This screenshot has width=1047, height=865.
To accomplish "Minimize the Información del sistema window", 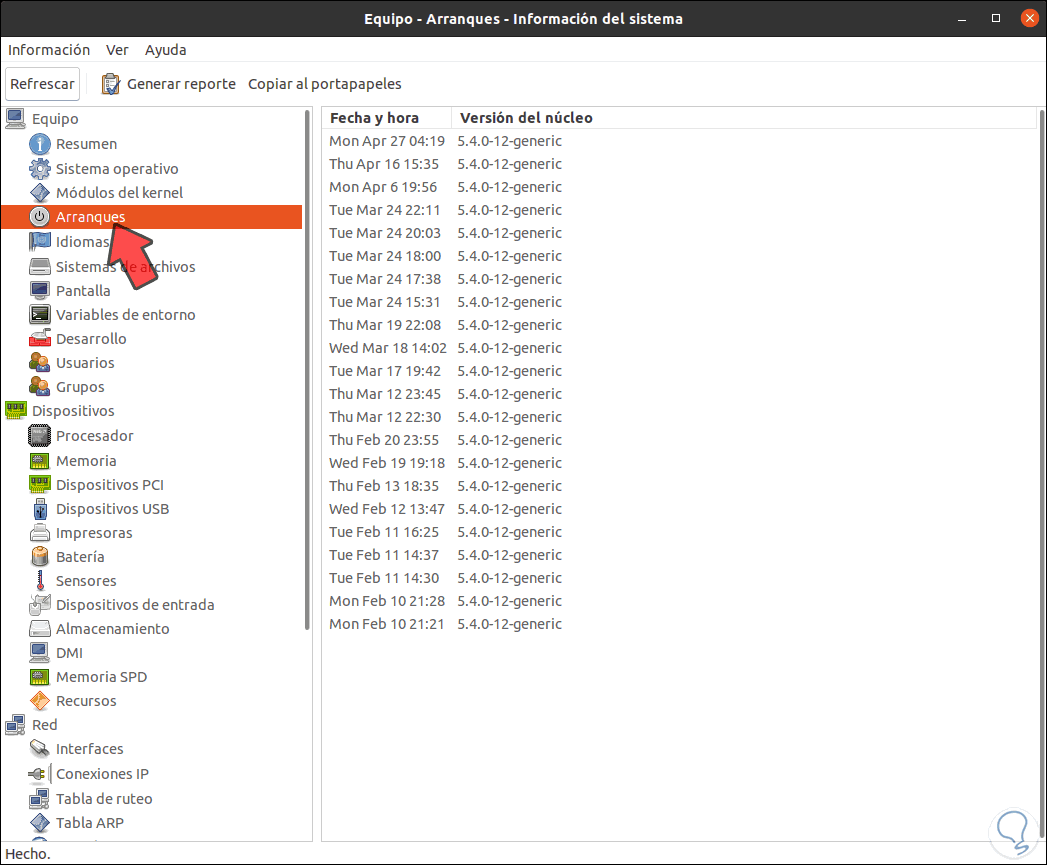I will 962,19.
